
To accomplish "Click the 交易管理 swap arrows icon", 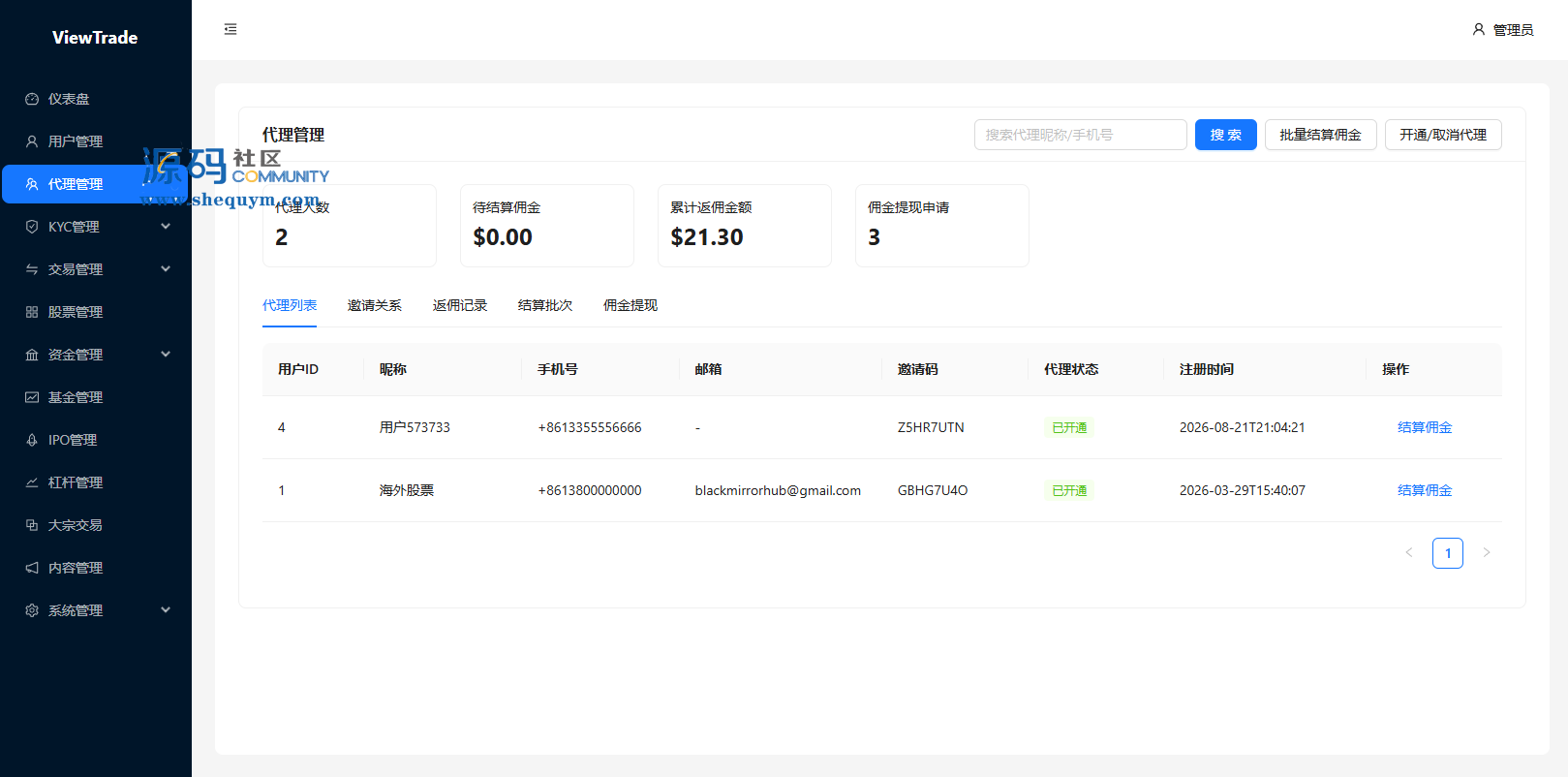I will [x=32, y=269].
